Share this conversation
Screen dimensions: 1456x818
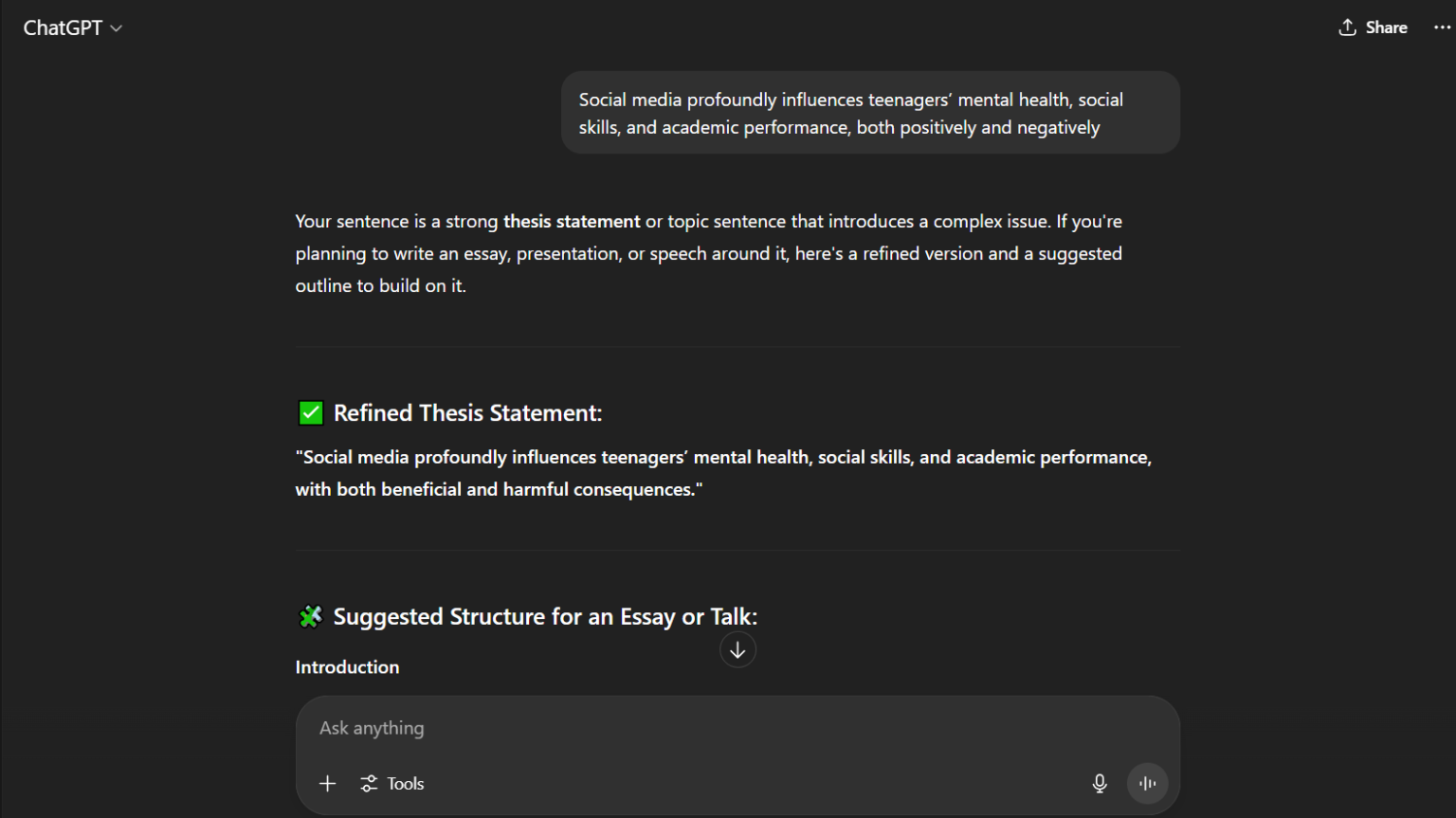[1373, 27]
